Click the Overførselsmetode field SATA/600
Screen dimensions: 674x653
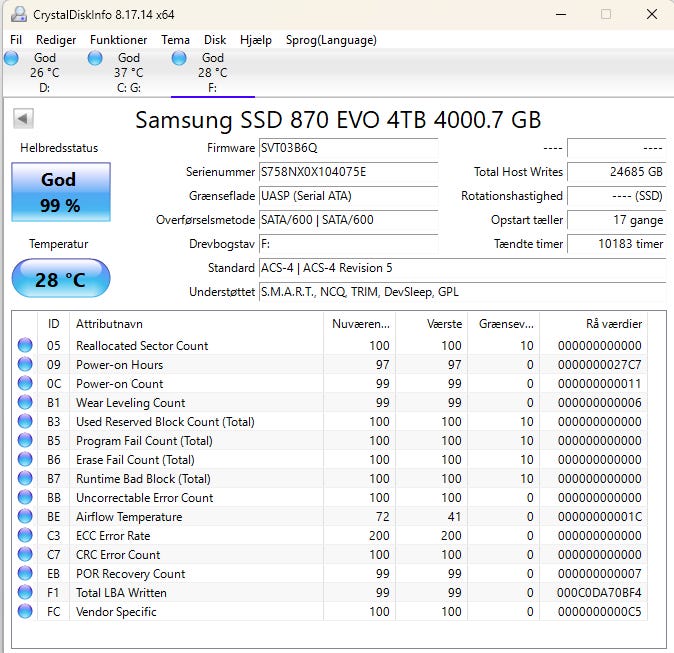point(349,220)
